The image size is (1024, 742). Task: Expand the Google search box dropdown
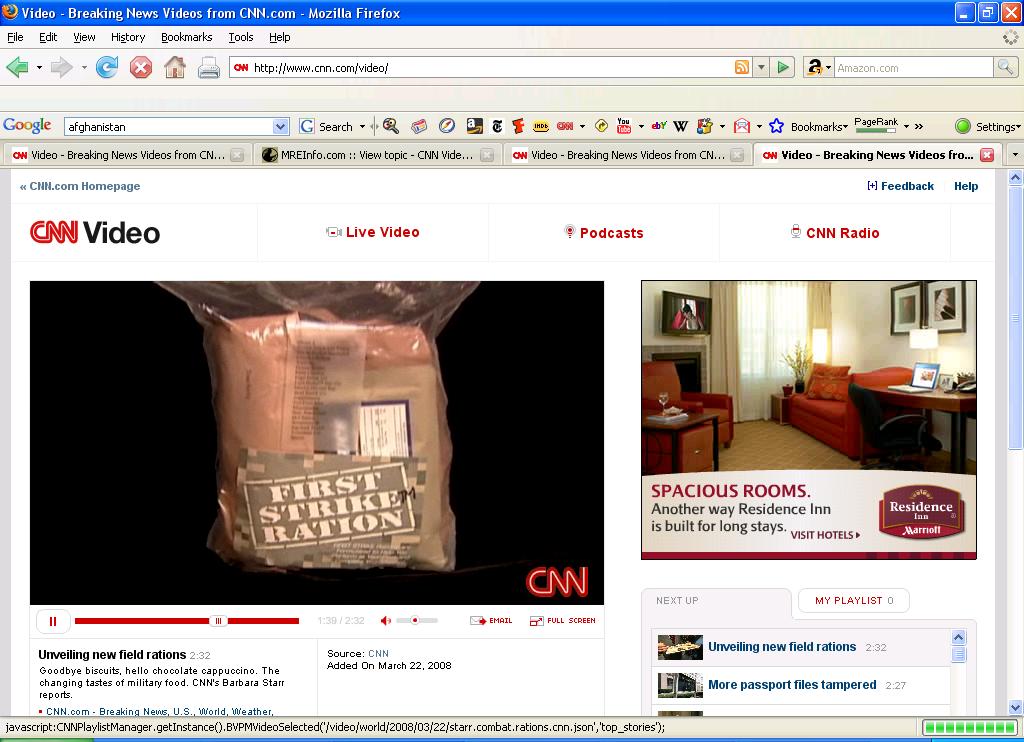click(x=280, y=127)
